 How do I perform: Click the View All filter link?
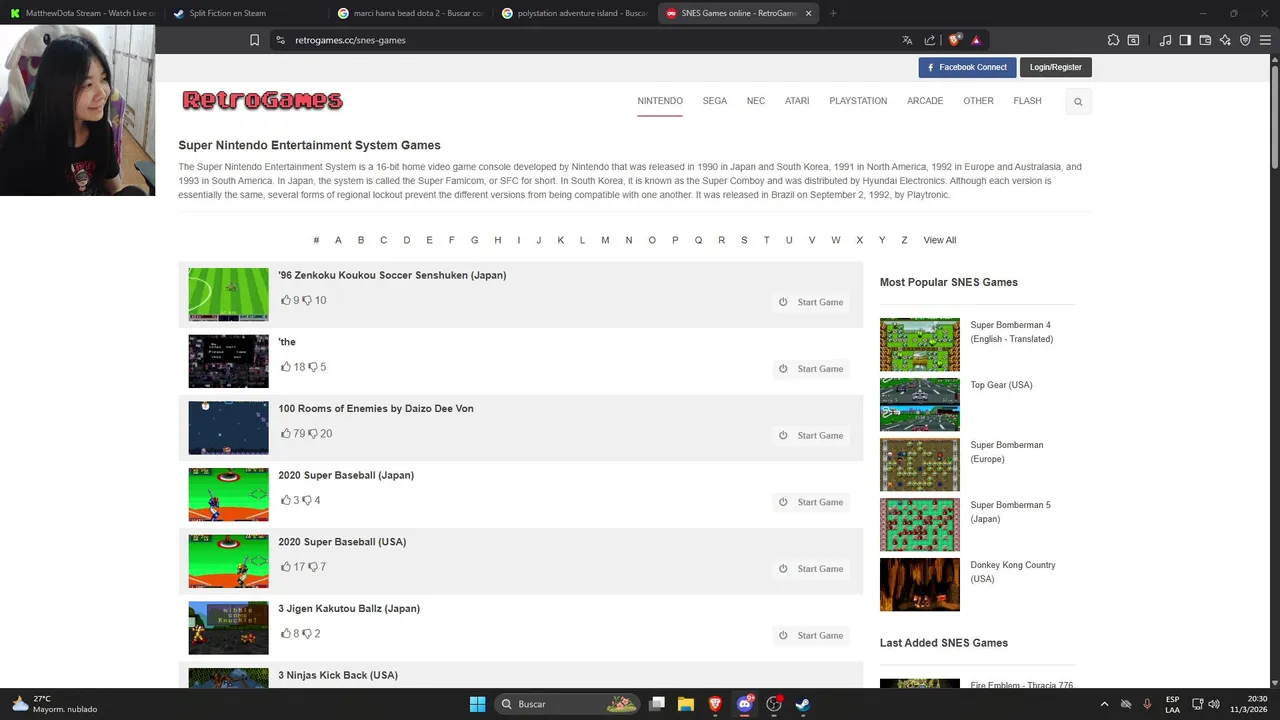click(x=940, y=240)
